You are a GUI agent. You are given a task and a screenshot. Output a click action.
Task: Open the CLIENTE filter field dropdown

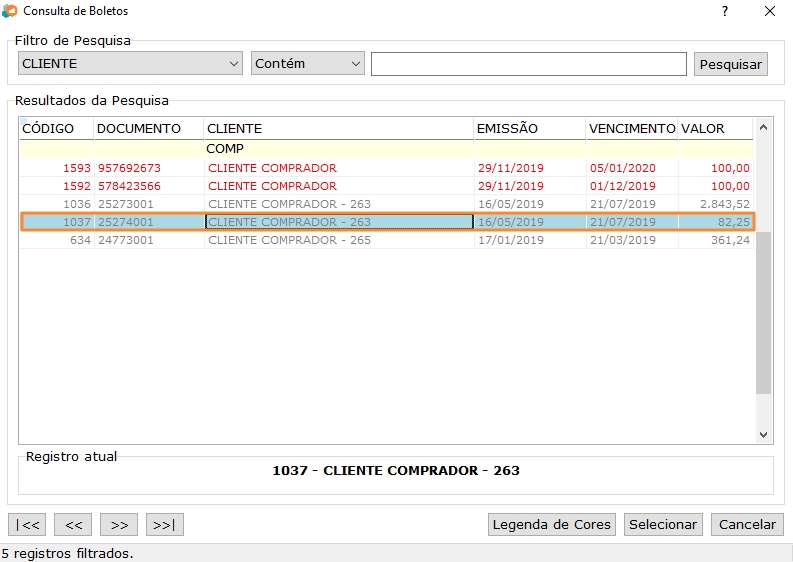[x=130, y=64]
